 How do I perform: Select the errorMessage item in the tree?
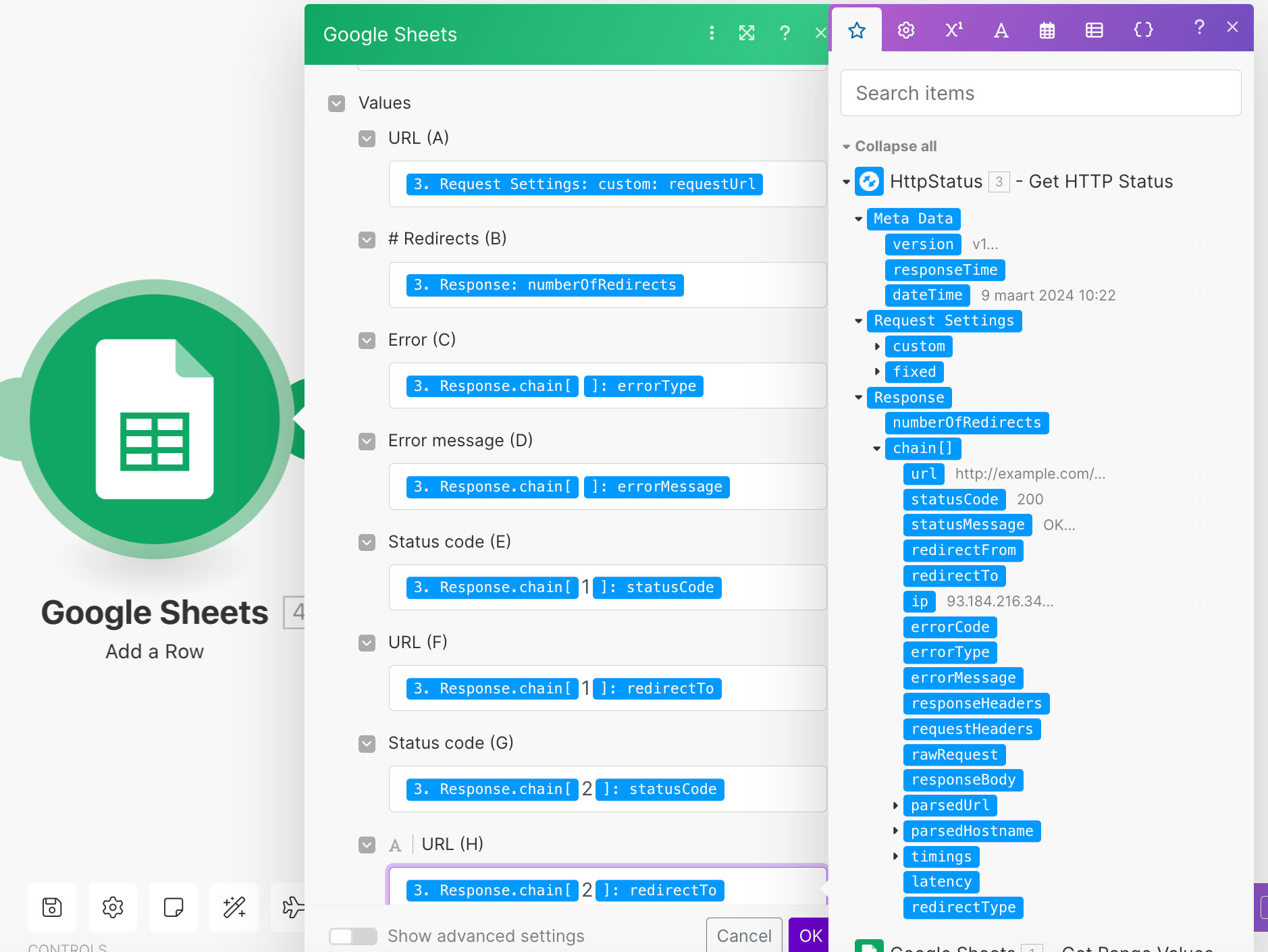point(963,678)
